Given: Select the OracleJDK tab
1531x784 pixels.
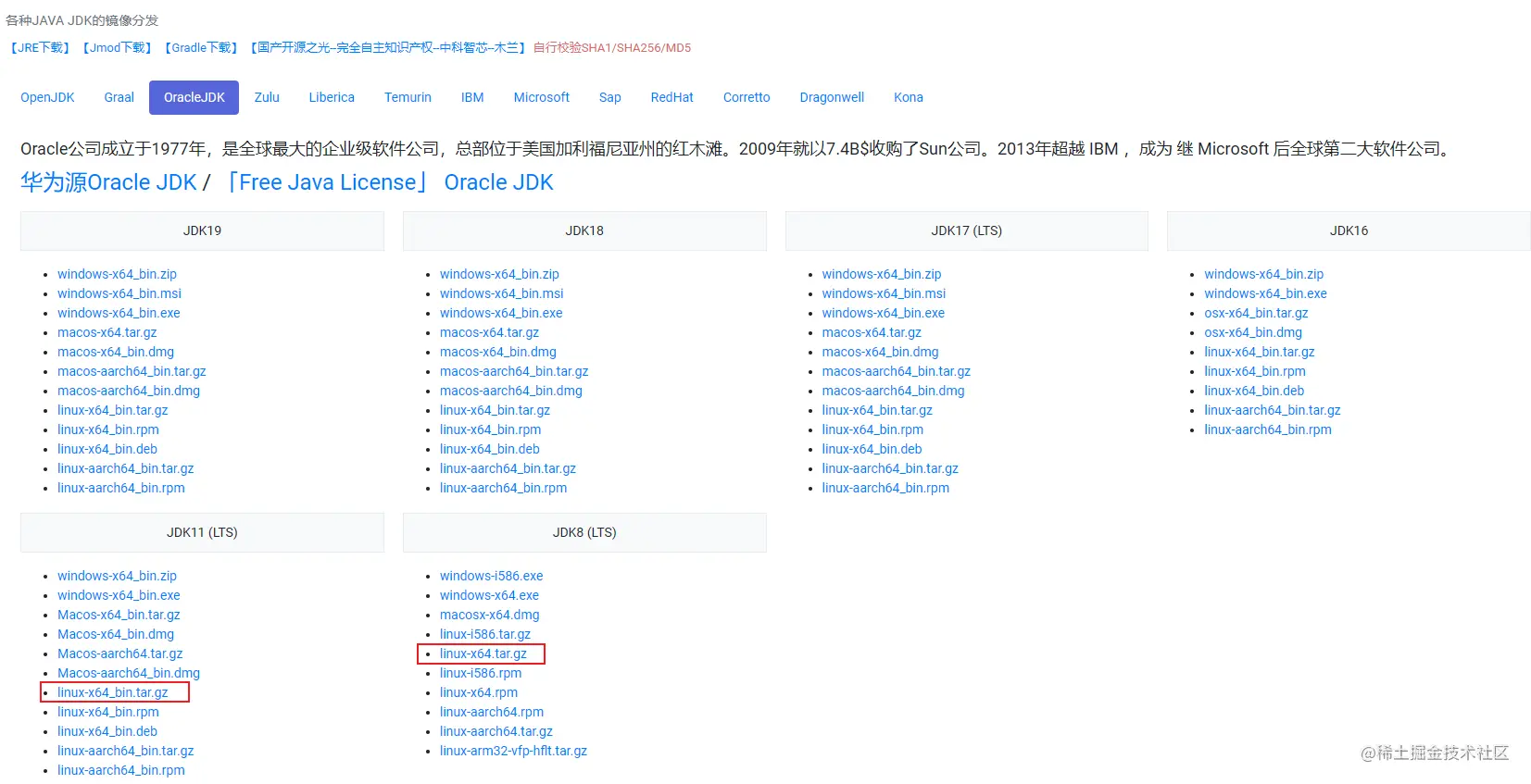Looking at the screenshot, I should click(x=195, y=97).
